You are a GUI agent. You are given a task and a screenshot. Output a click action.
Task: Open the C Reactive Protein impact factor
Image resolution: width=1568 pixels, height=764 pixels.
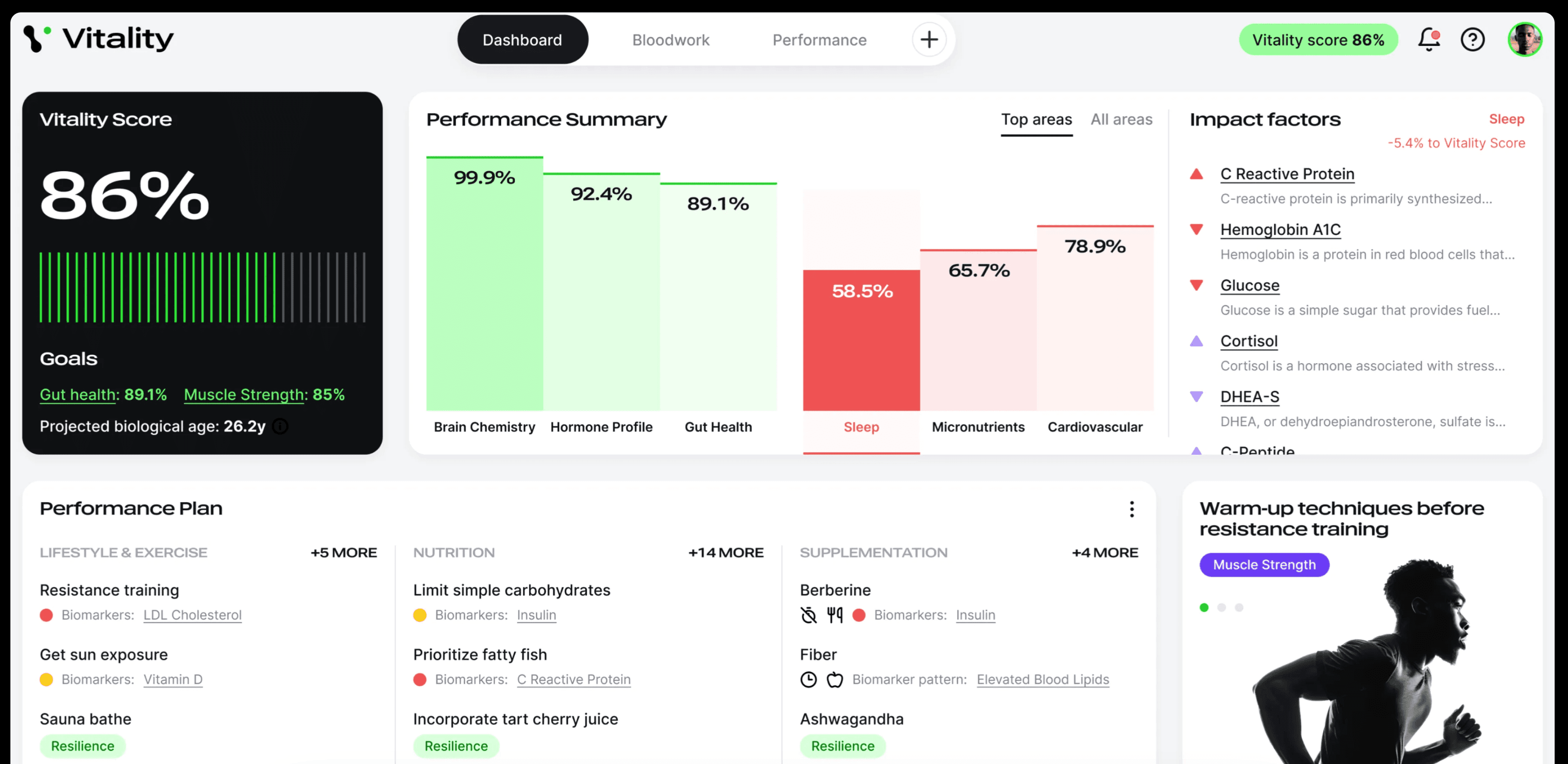pyautogui.click(x=1287, y=174)
